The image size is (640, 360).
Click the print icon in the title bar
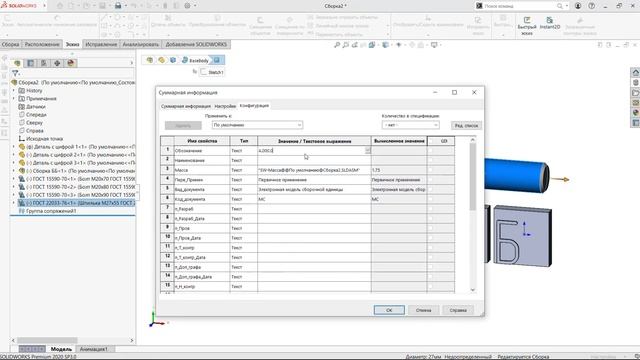tap(118, 6)
